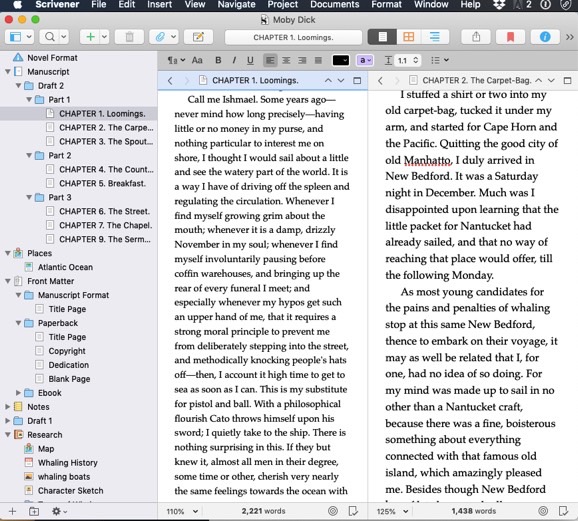Open binder gear actions menu
This screenshot has height=521, width=578.
[x=59, y=511]
